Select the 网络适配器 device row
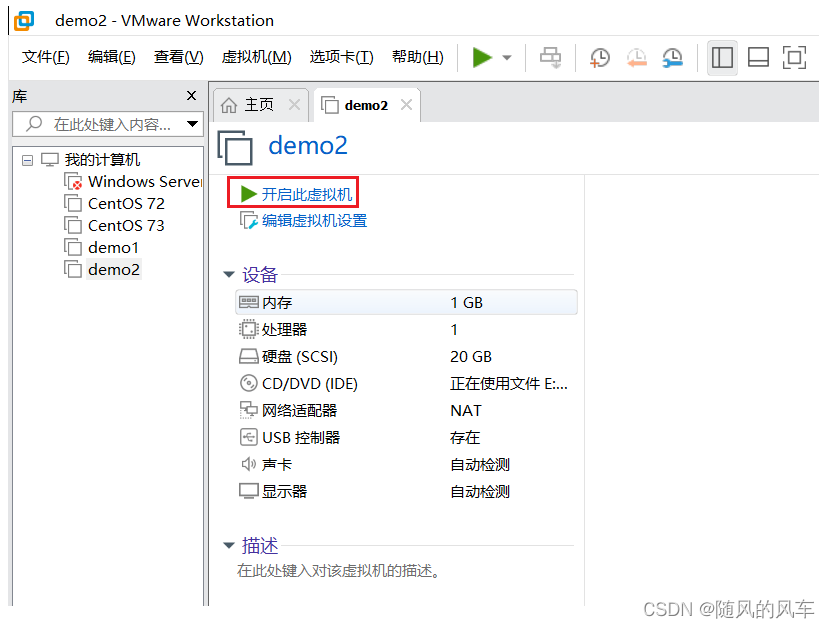 pos(406,410)
